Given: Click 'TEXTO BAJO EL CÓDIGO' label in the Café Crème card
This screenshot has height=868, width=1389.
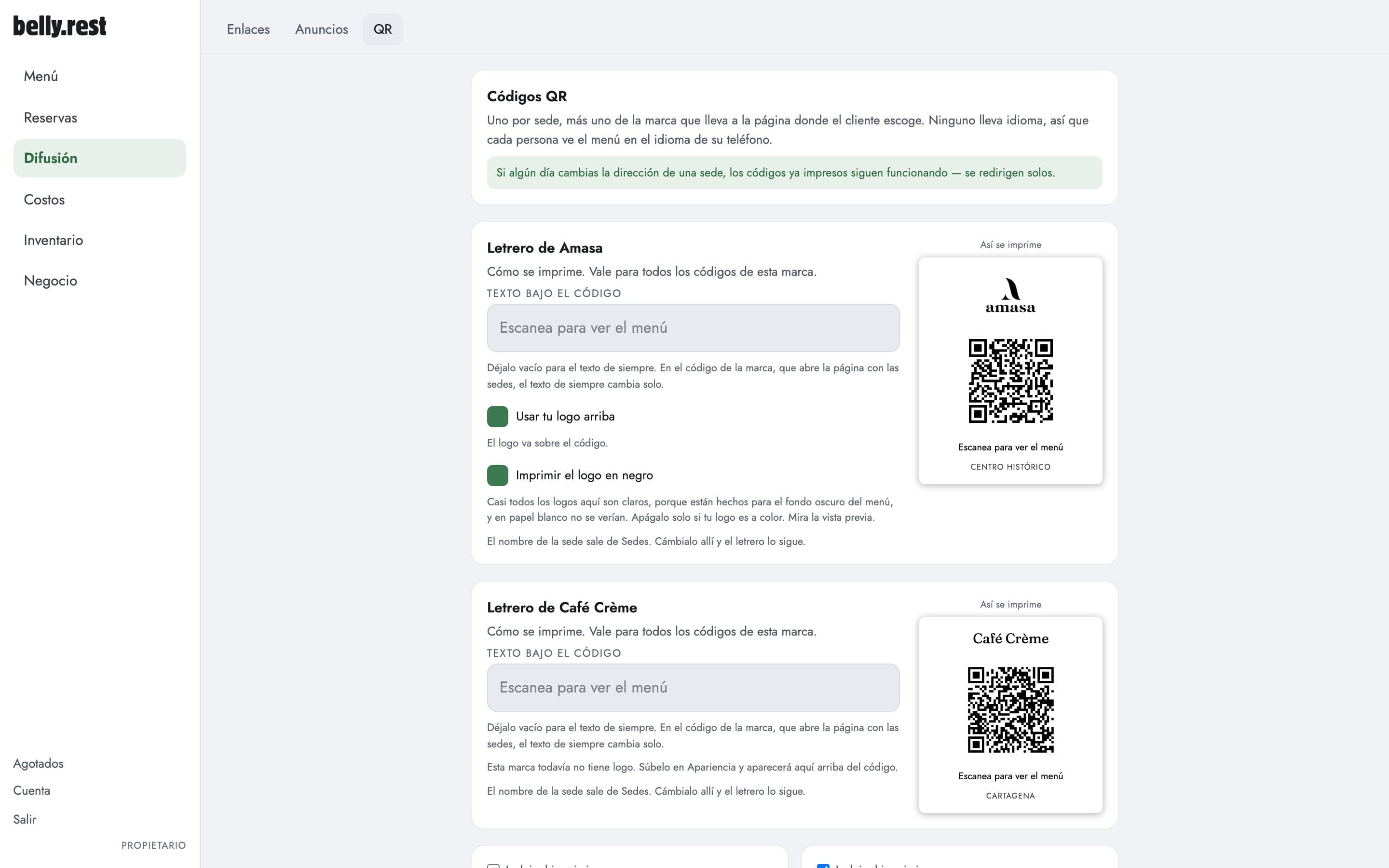Looking at the screenshot, I should [554, 653].
